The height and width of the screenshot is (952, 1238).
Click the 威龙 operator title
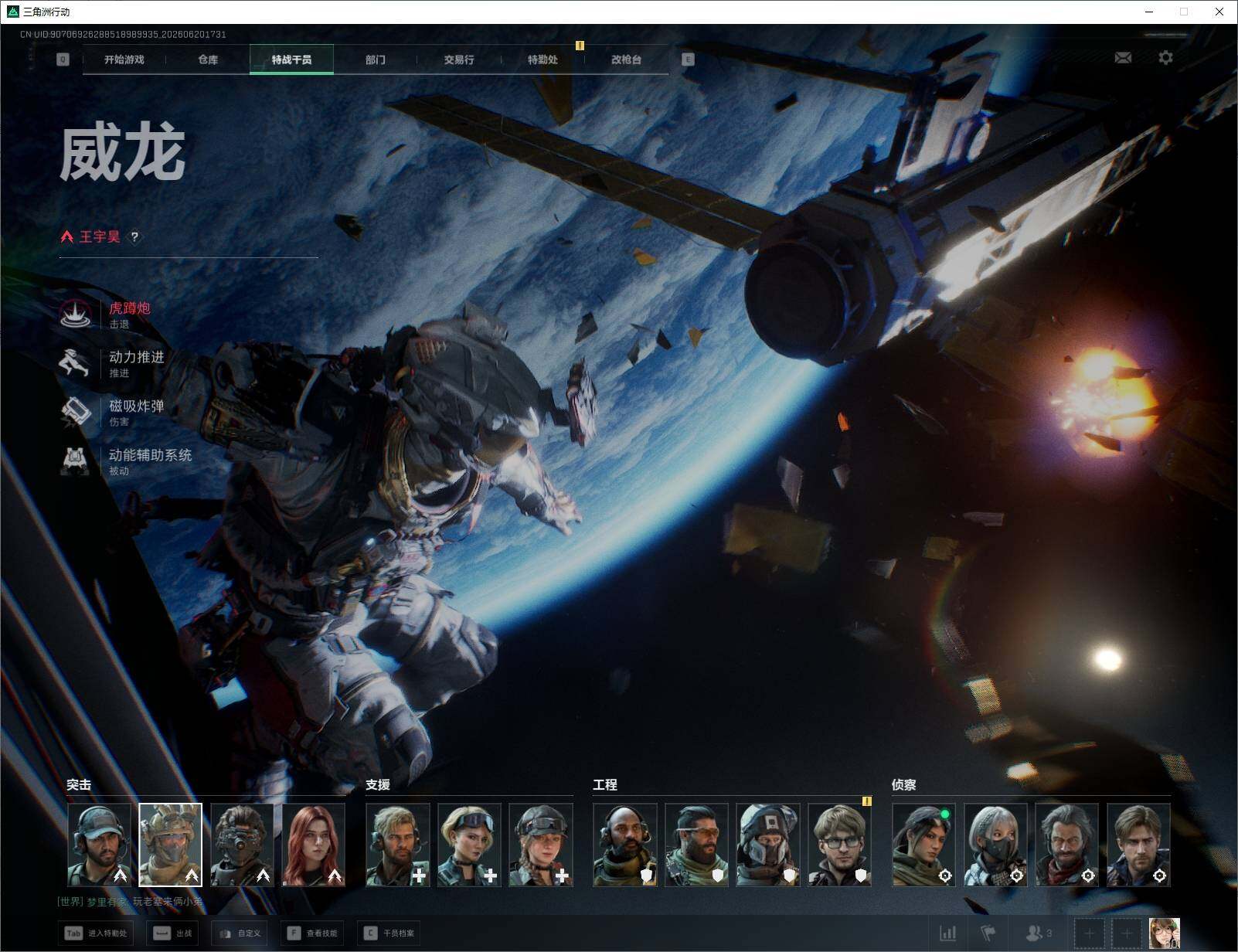tap(123, 153)
